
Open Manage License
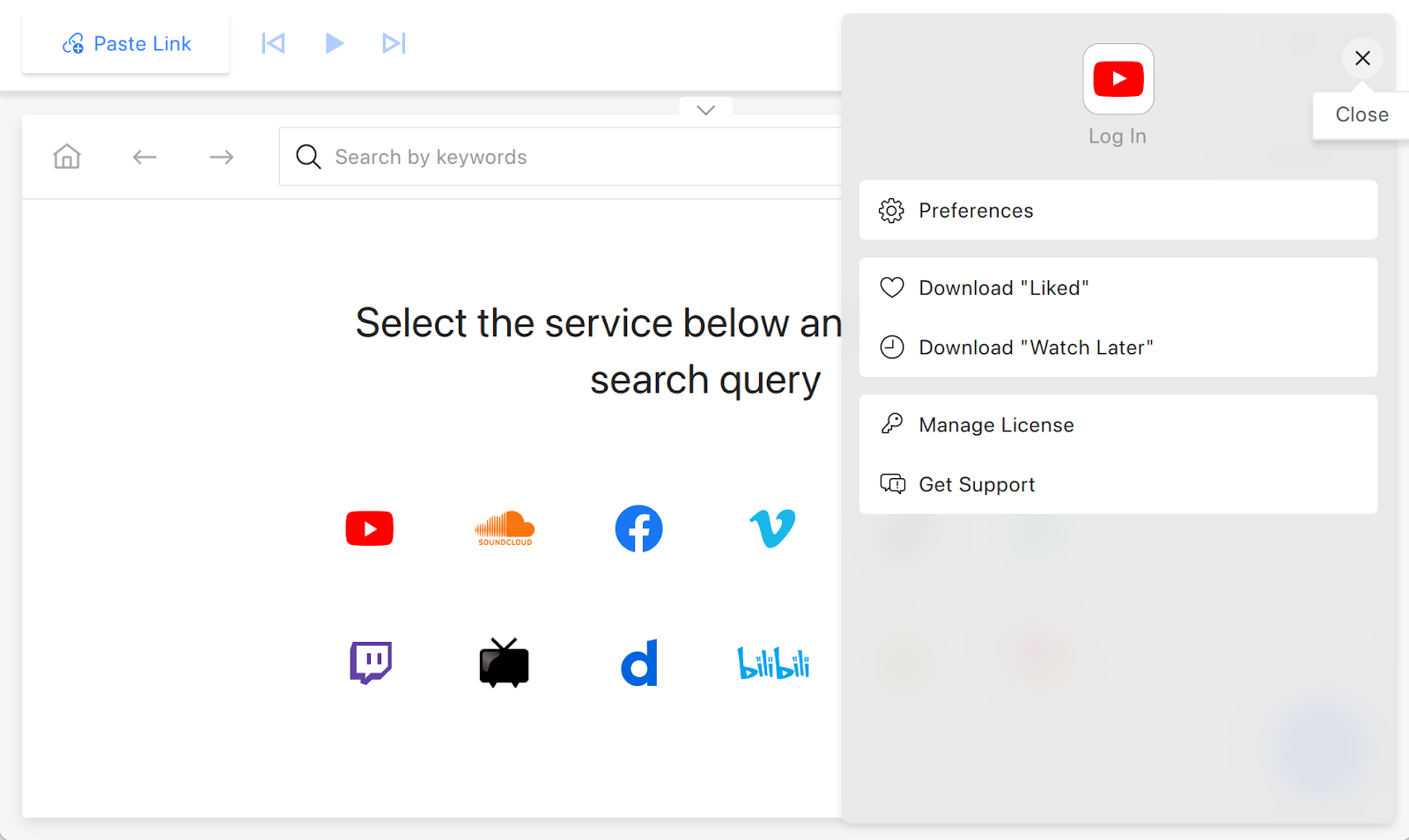[1118, 425]
